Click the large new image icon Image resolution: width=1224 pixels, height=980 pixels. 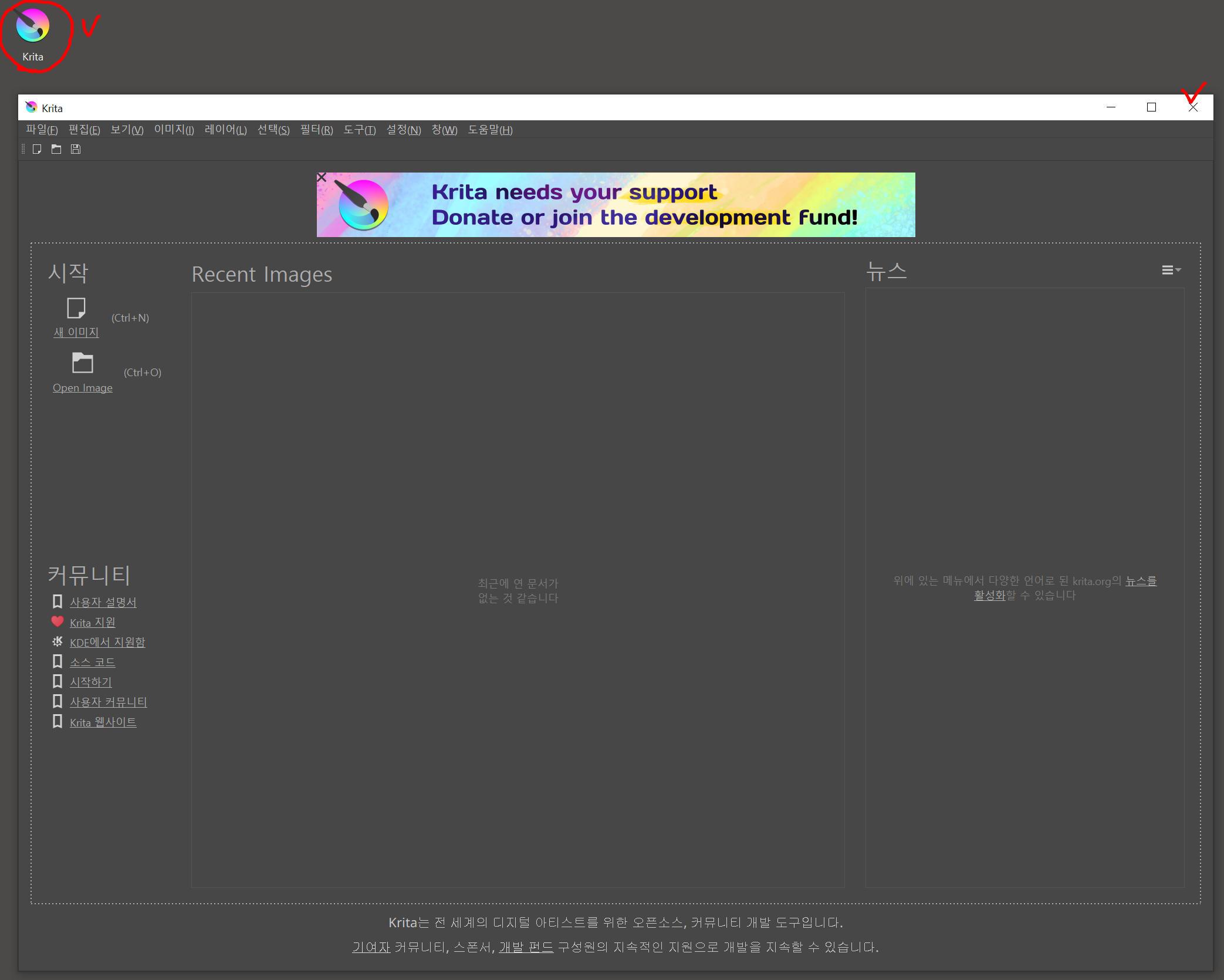(76, 308)
